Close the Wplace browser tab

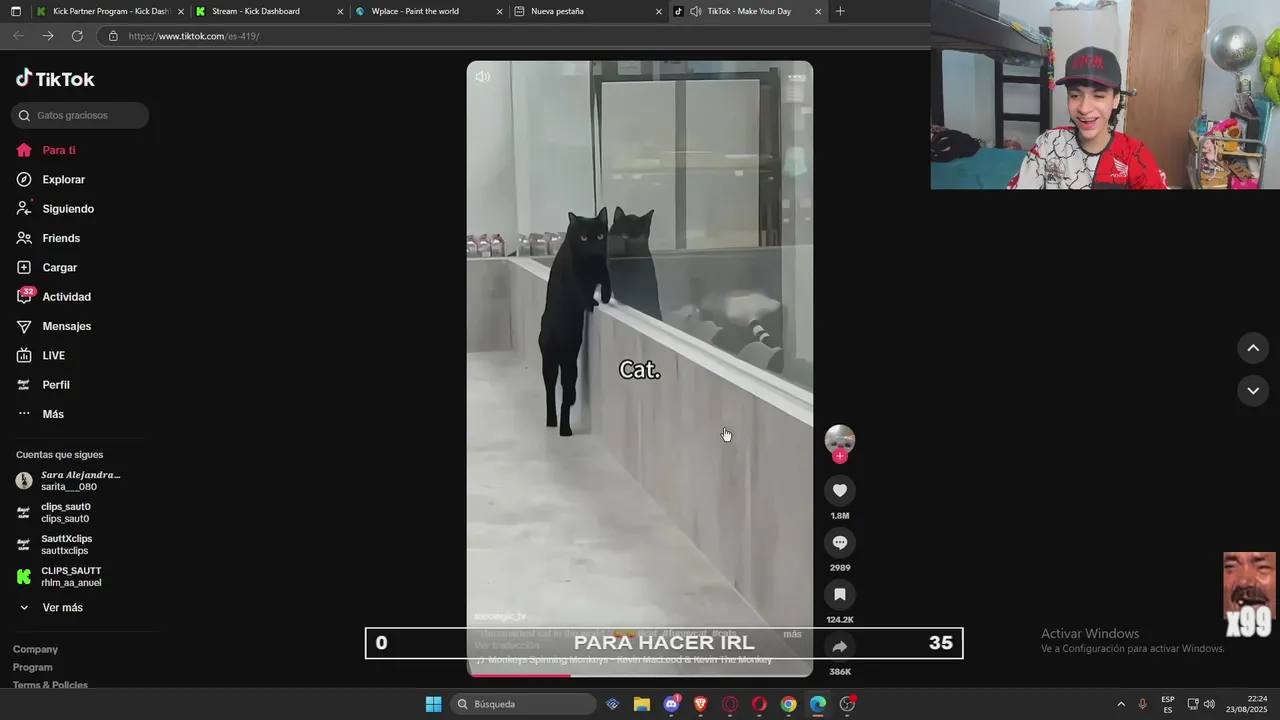coord(499,12)
